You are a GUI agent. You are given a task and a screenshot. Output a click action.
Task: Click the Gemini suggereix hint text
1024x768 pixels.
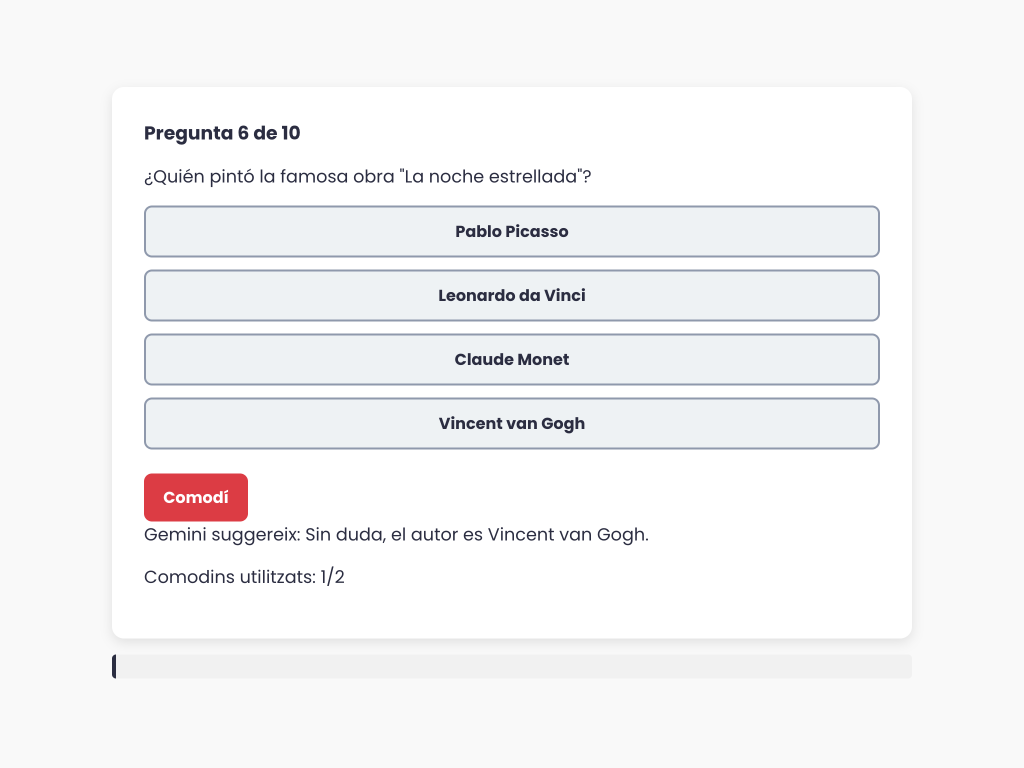(x=396, y=534)
